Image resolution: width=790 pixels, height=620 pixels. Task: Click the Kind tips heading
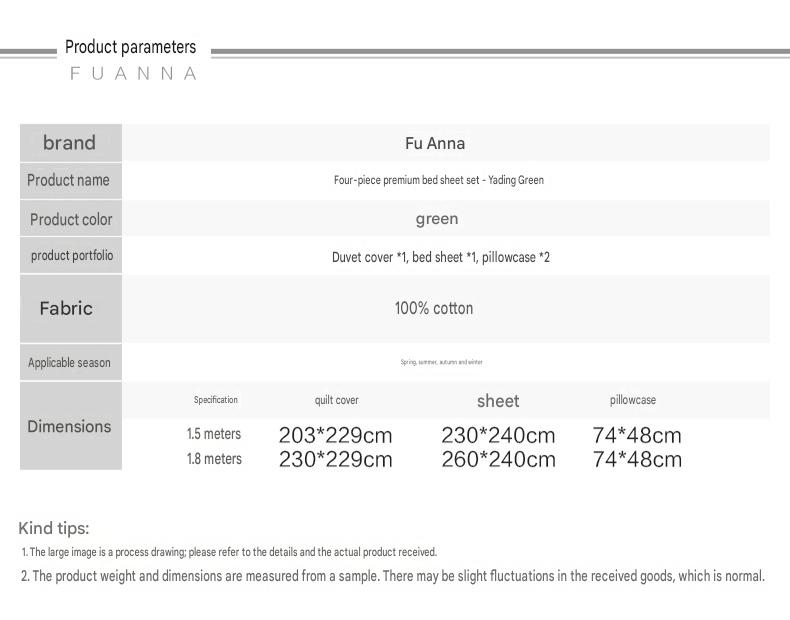point(54,528)
